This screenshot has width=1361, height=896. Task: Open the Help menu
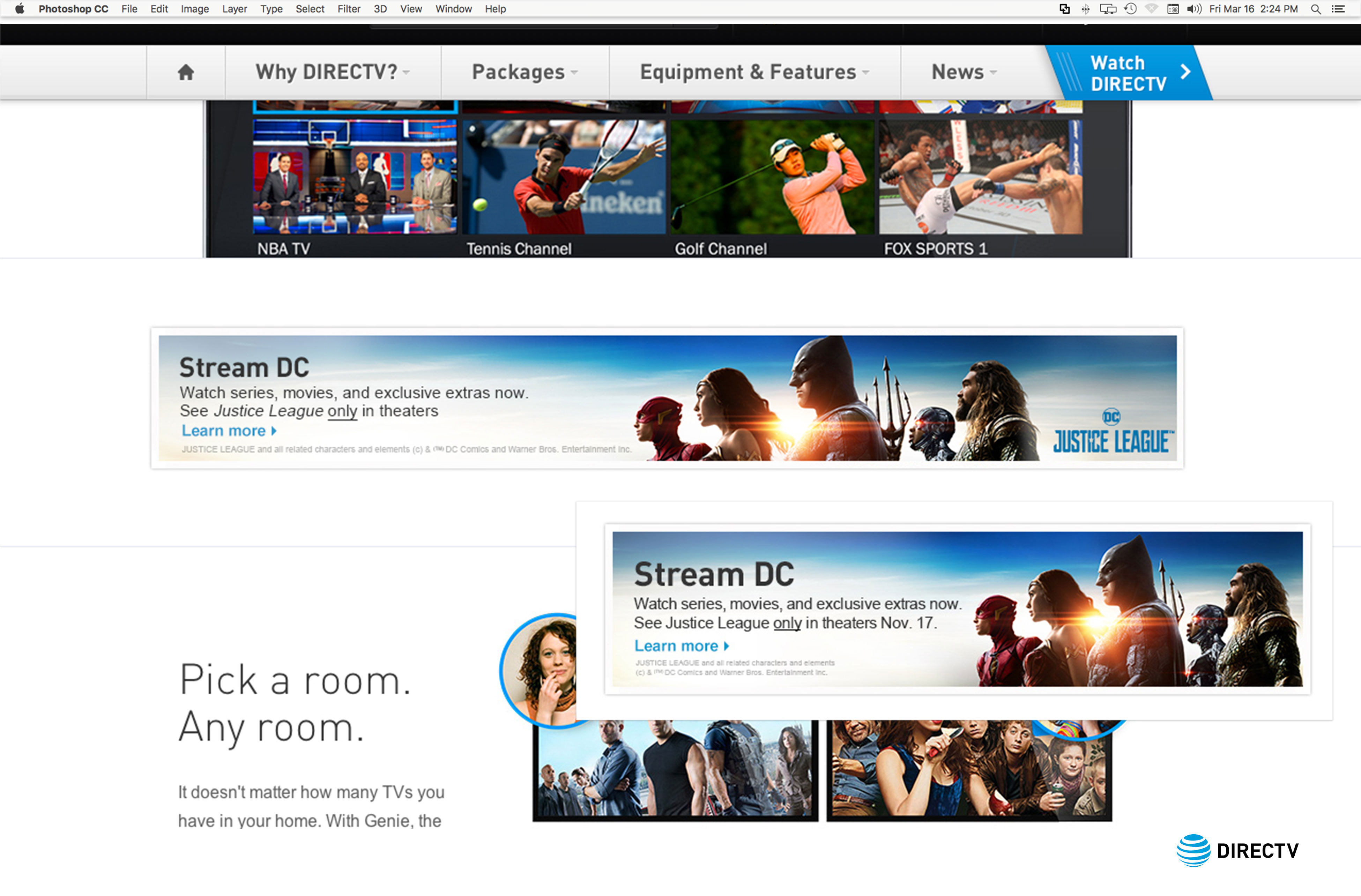(495, 9)
